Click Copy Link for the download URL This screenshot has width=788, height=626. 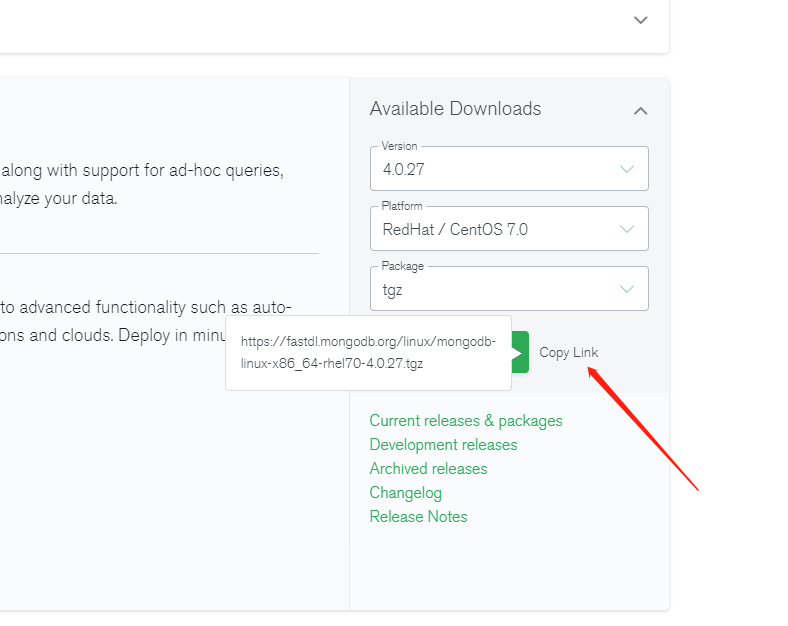click(x=568, y=352)
